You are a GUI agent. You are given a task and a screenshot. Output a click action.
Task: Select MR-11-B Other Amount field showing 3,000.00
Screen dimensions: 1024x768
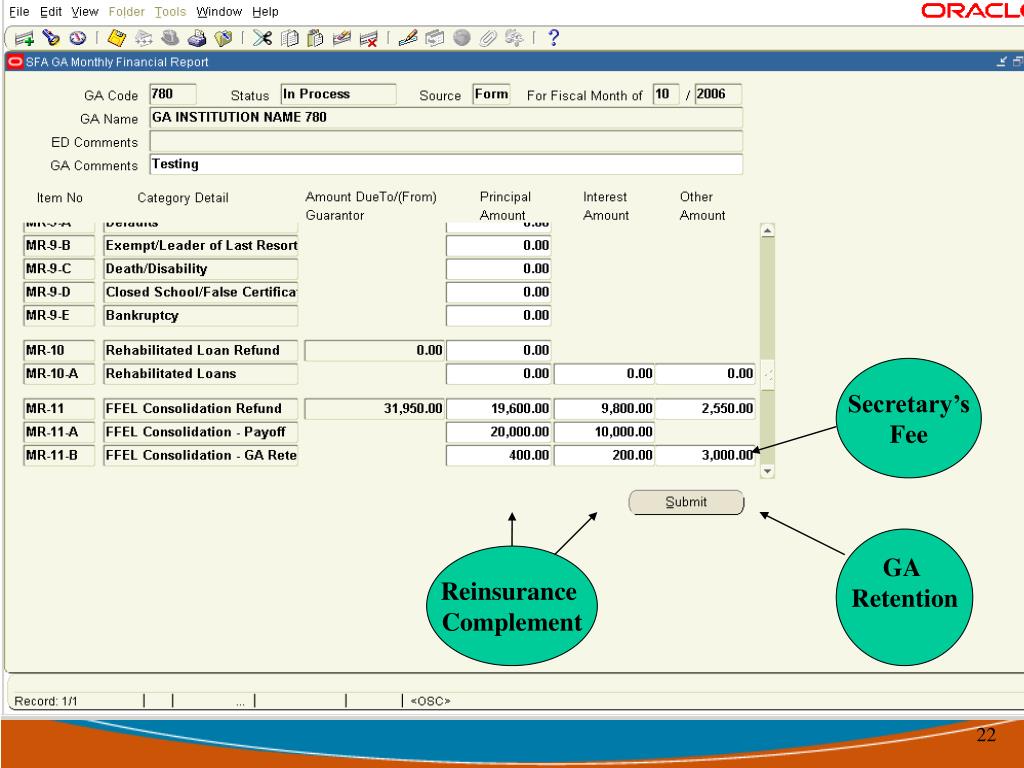705,455
